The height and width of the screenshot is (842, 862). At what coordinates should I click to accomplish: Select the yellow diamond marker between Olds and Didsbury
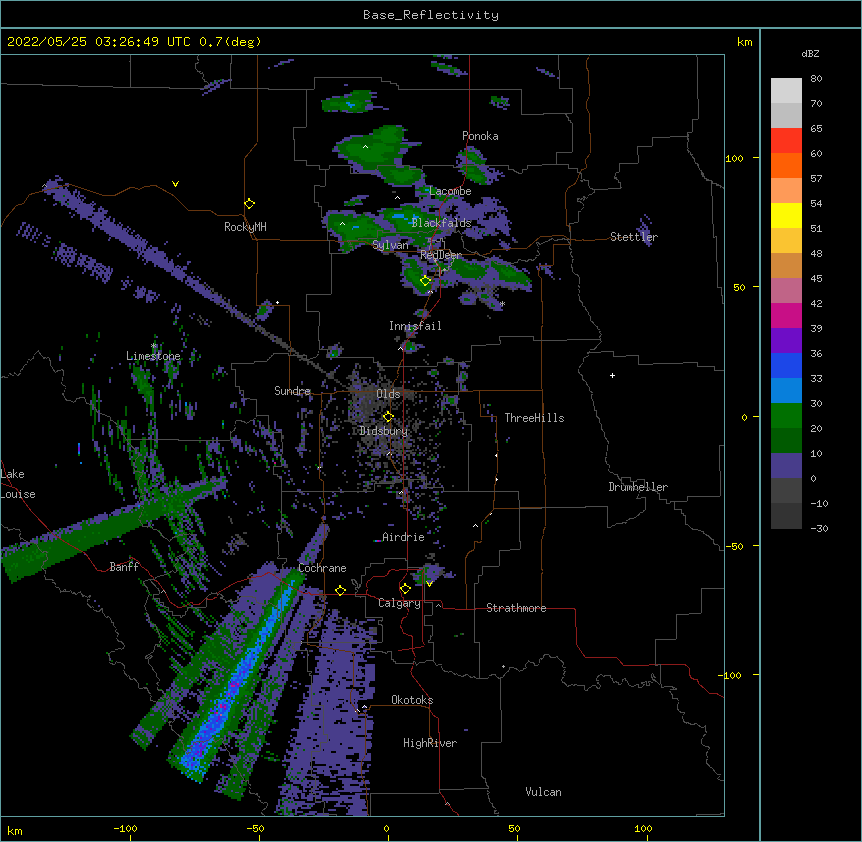[388, 417]
